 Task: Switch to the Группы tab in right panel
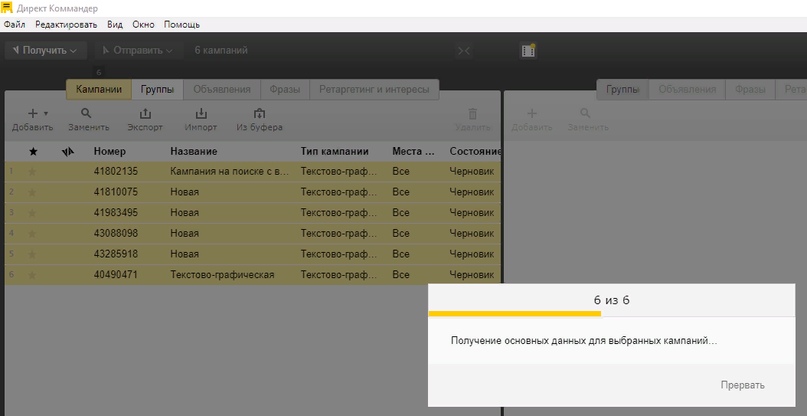[623, 89]
